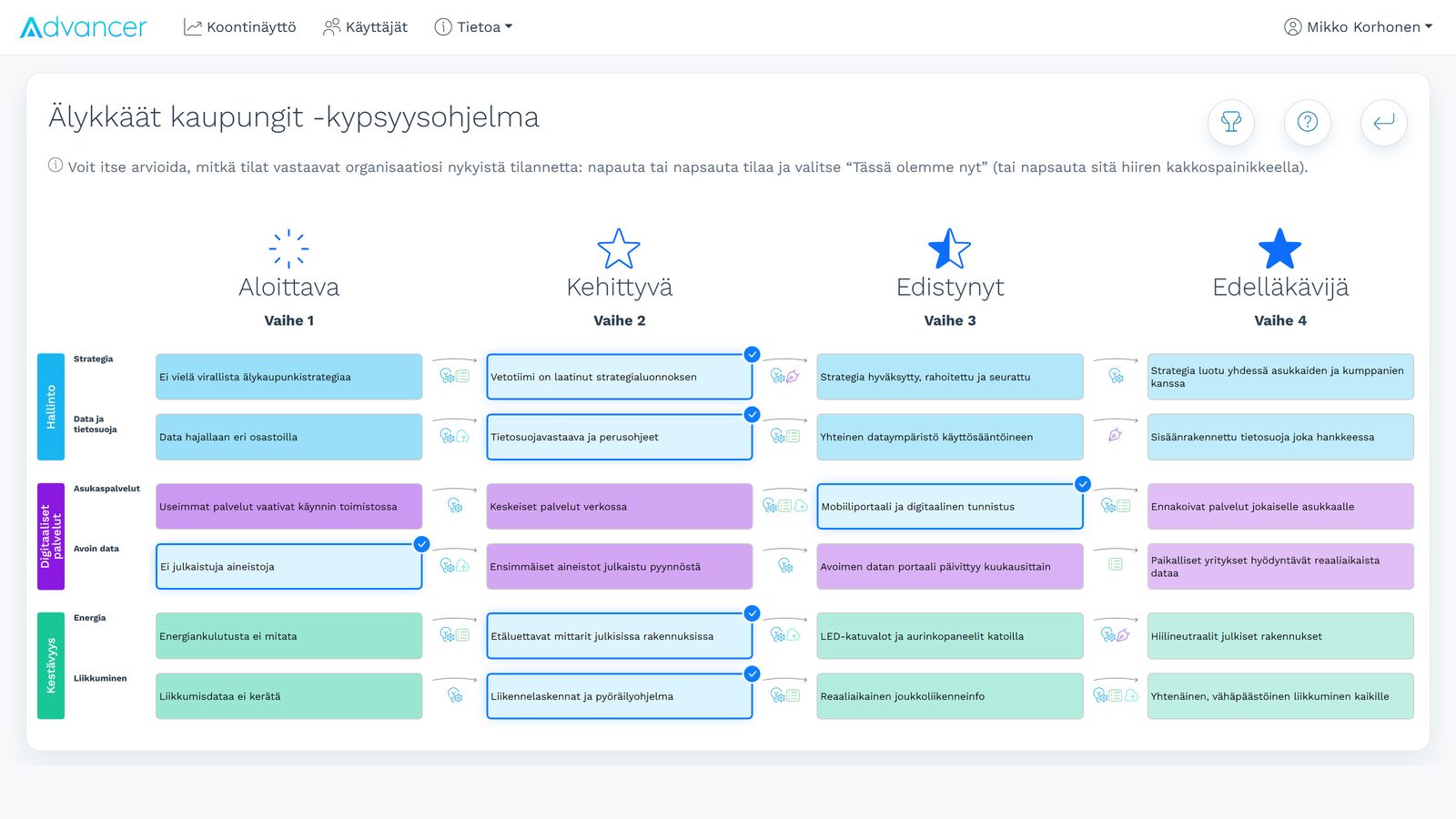Viewport: 1456px width, 819px height.
Task: Click list icon before 'Paikalliset yritykset hyödyntävät reaaliaikaista dataa'
Action: tap(1115, 565)
